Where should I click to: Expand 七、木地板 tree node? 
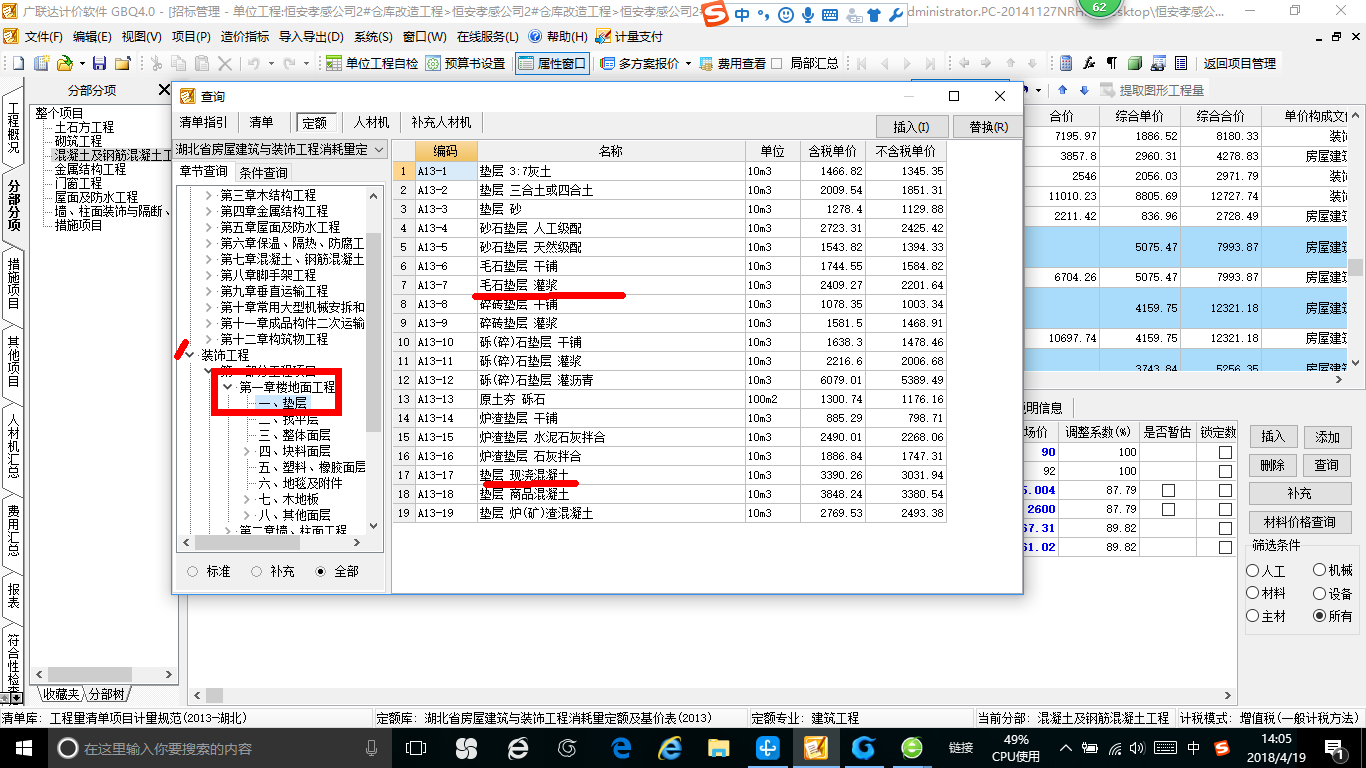248,499
